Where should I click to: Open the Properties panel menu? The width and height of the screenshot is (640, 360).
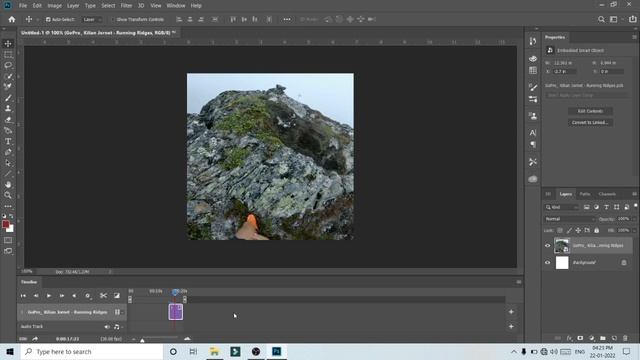634,37
